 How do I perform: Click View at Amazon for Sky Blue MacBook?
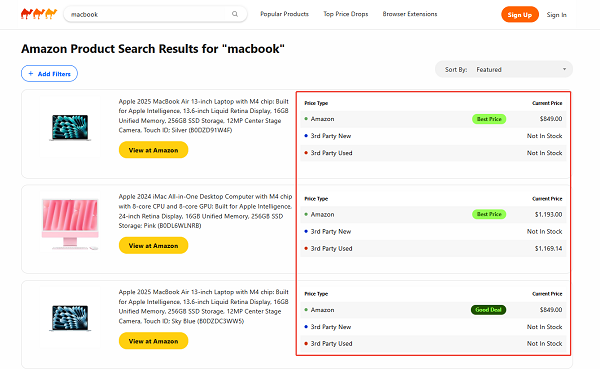pos(153,341)
